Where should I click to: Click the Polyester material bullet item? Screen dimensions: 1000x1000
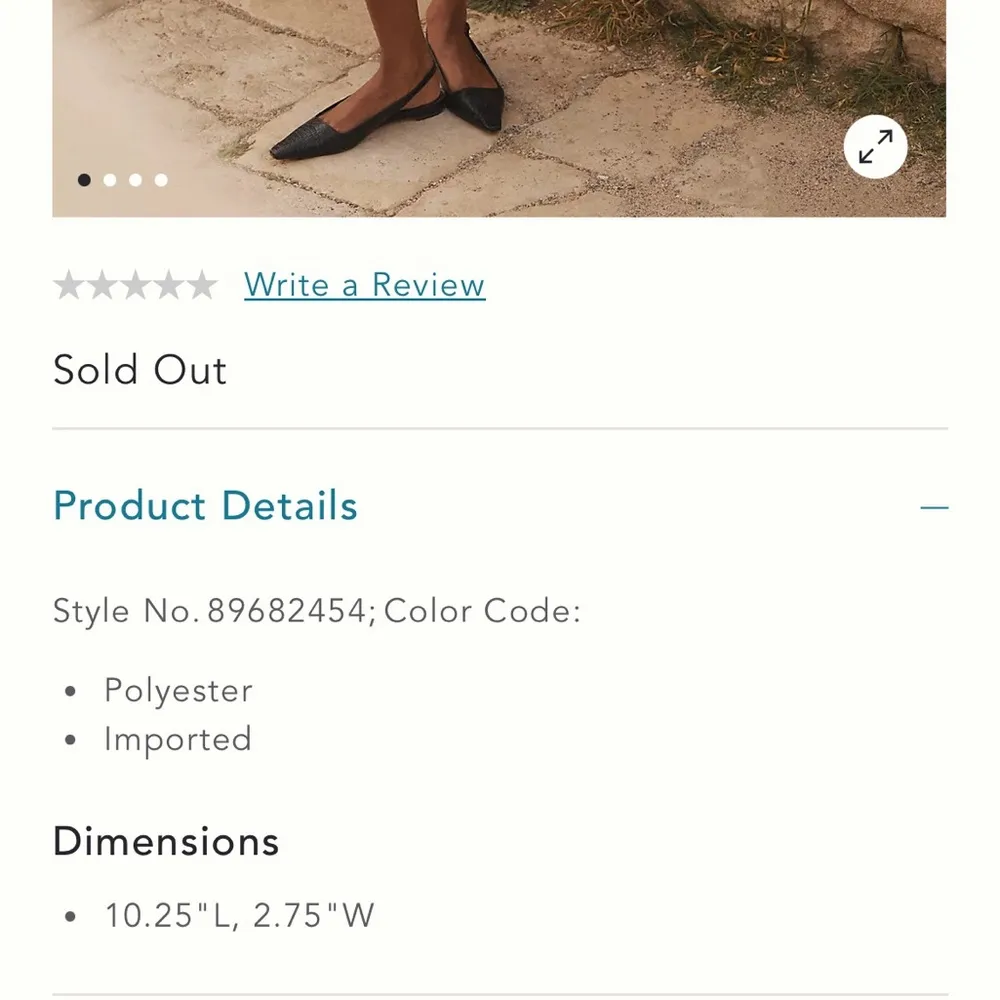pos(178,691)
